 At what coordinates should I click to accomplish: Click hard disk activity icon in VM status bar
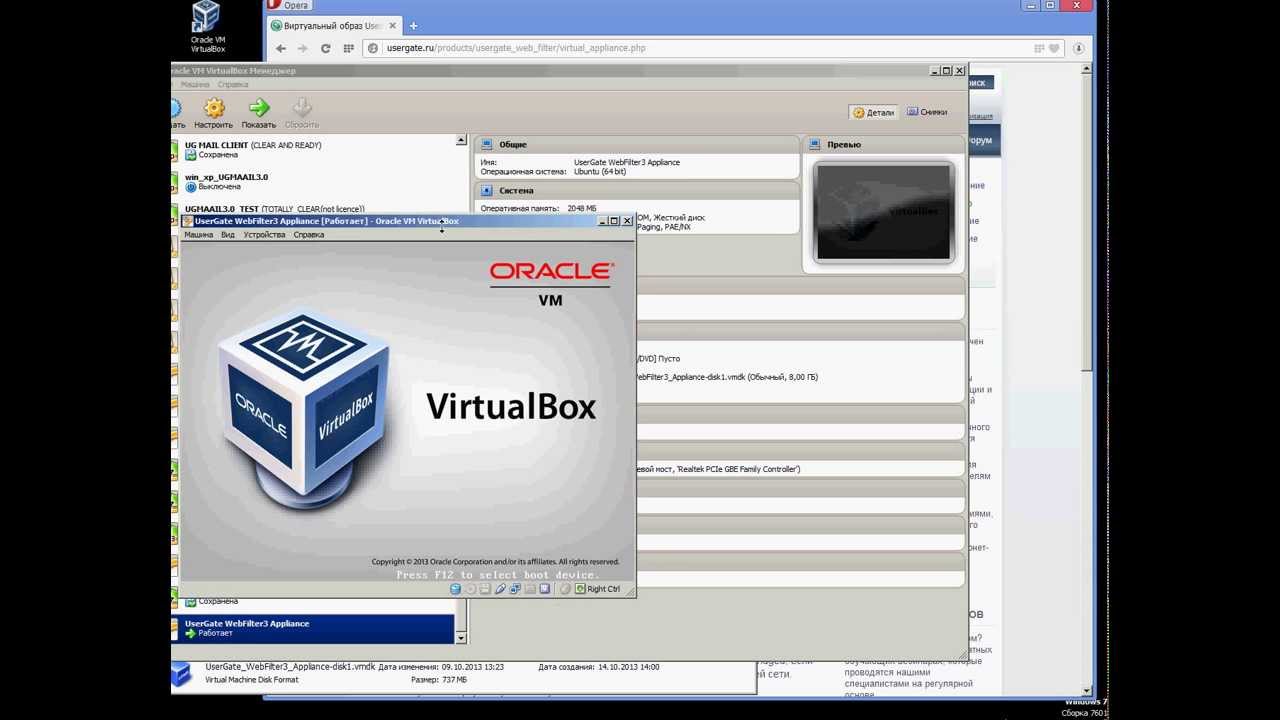455,589
